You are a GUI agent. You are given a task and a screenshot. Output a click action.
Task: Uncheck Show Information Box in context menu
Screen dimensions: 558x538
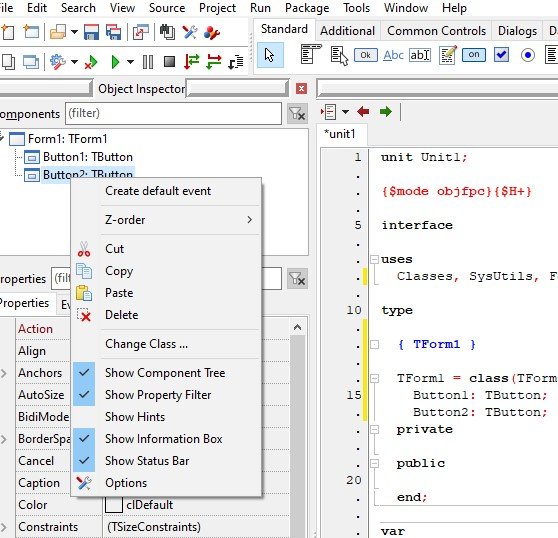coord(165,439)
